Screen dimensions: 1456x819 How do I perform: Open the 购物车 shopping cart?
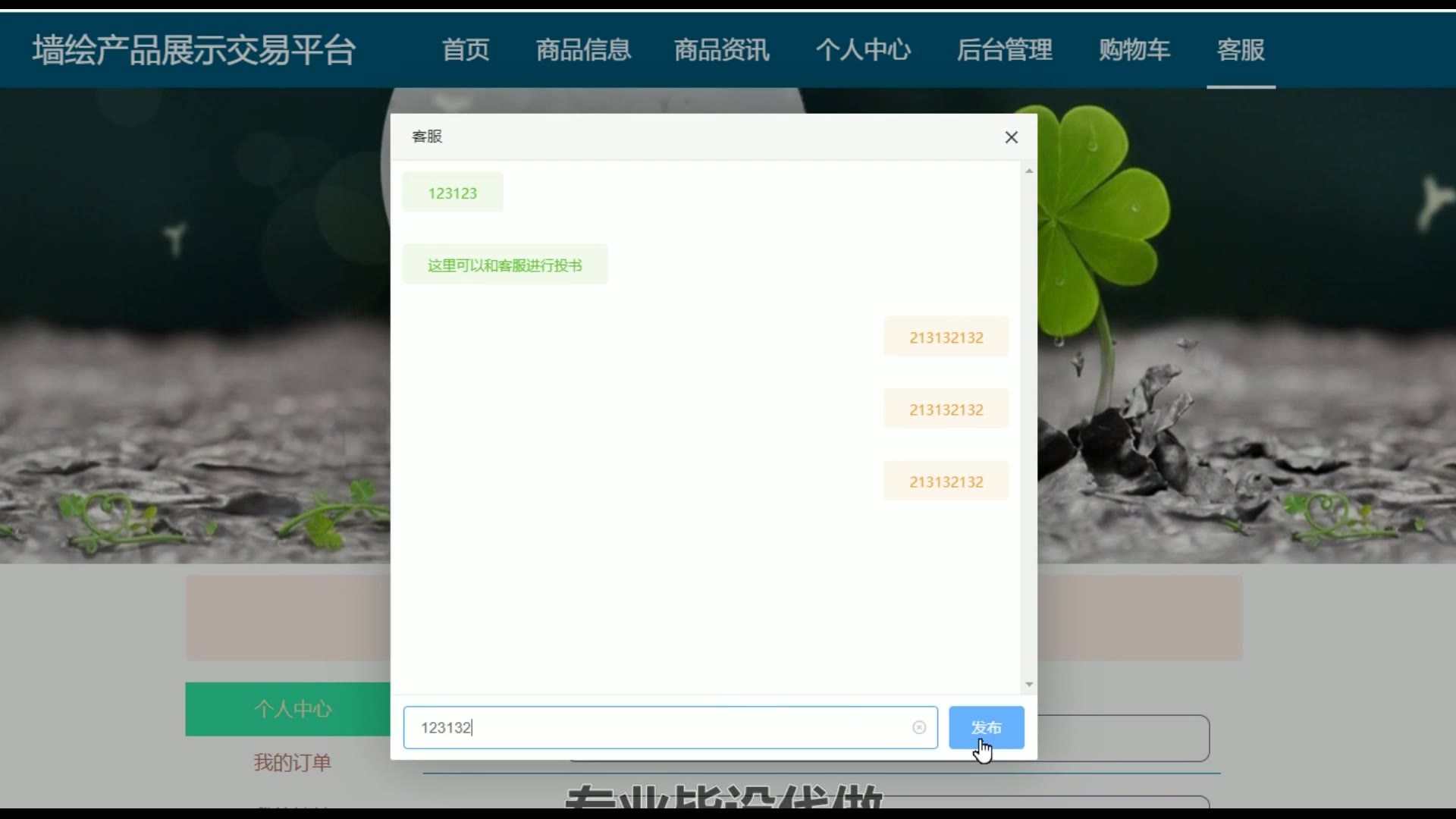point(1134,50)
